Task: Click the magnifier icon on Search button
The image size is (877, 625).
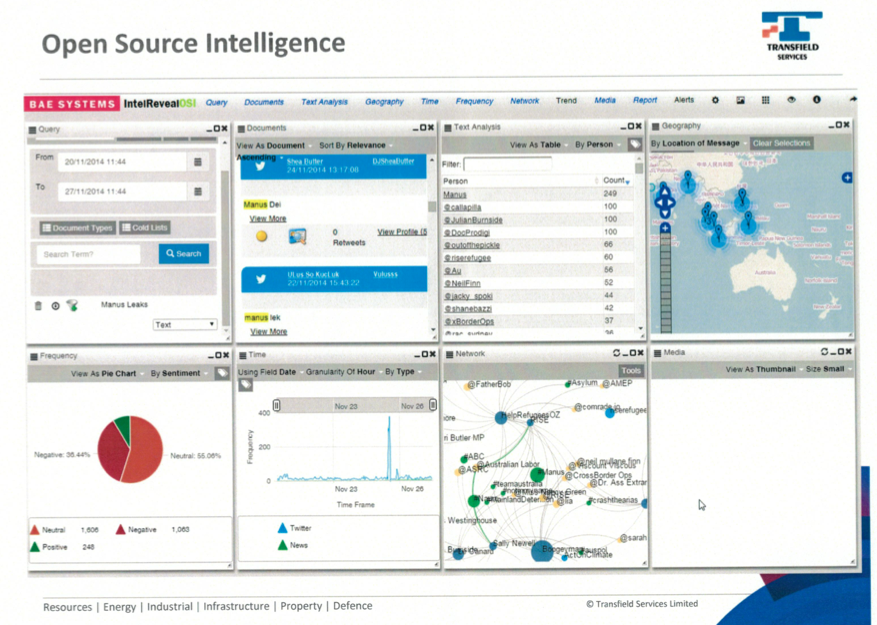Action: [170, 253]
